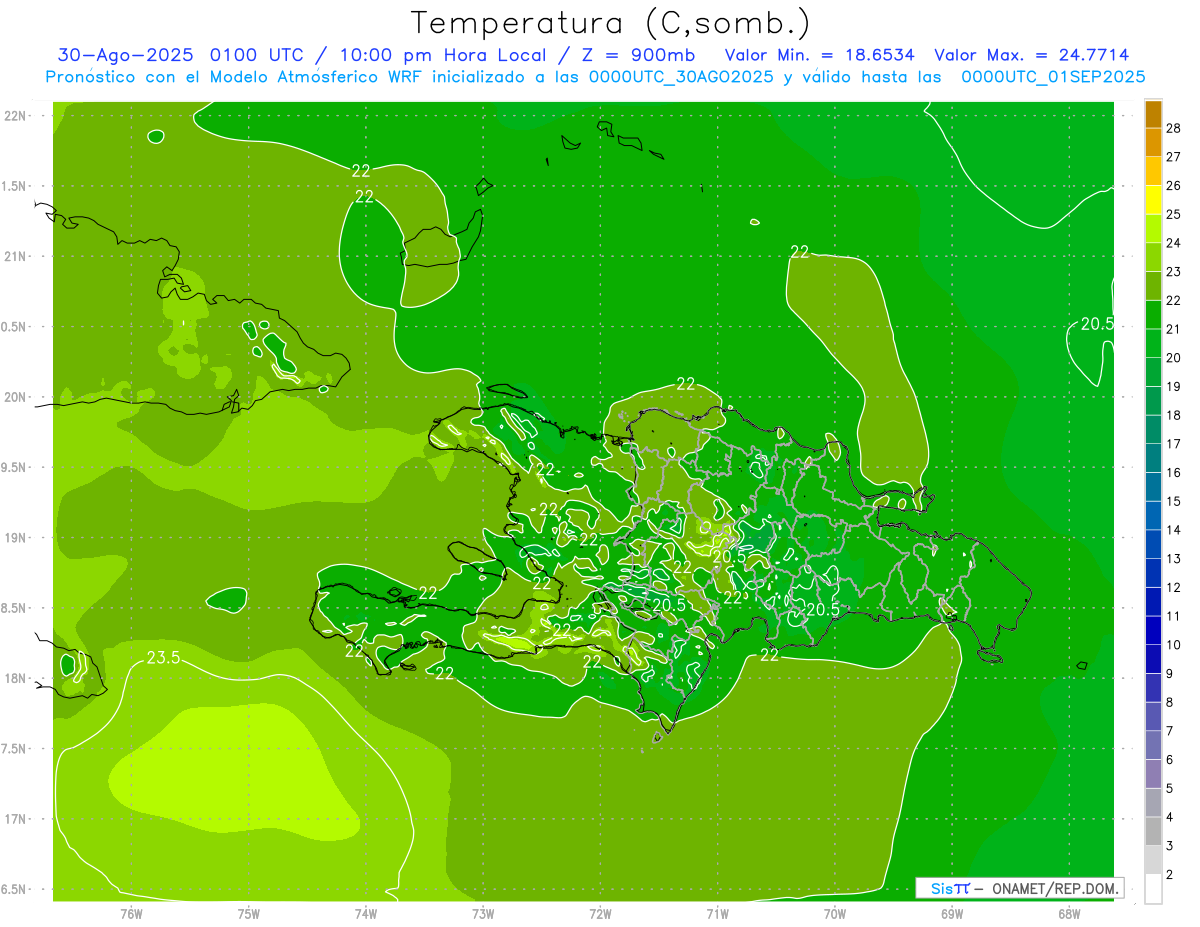
Task: Click the 'Z = 900mb' level label
Action: click(637, 55)
